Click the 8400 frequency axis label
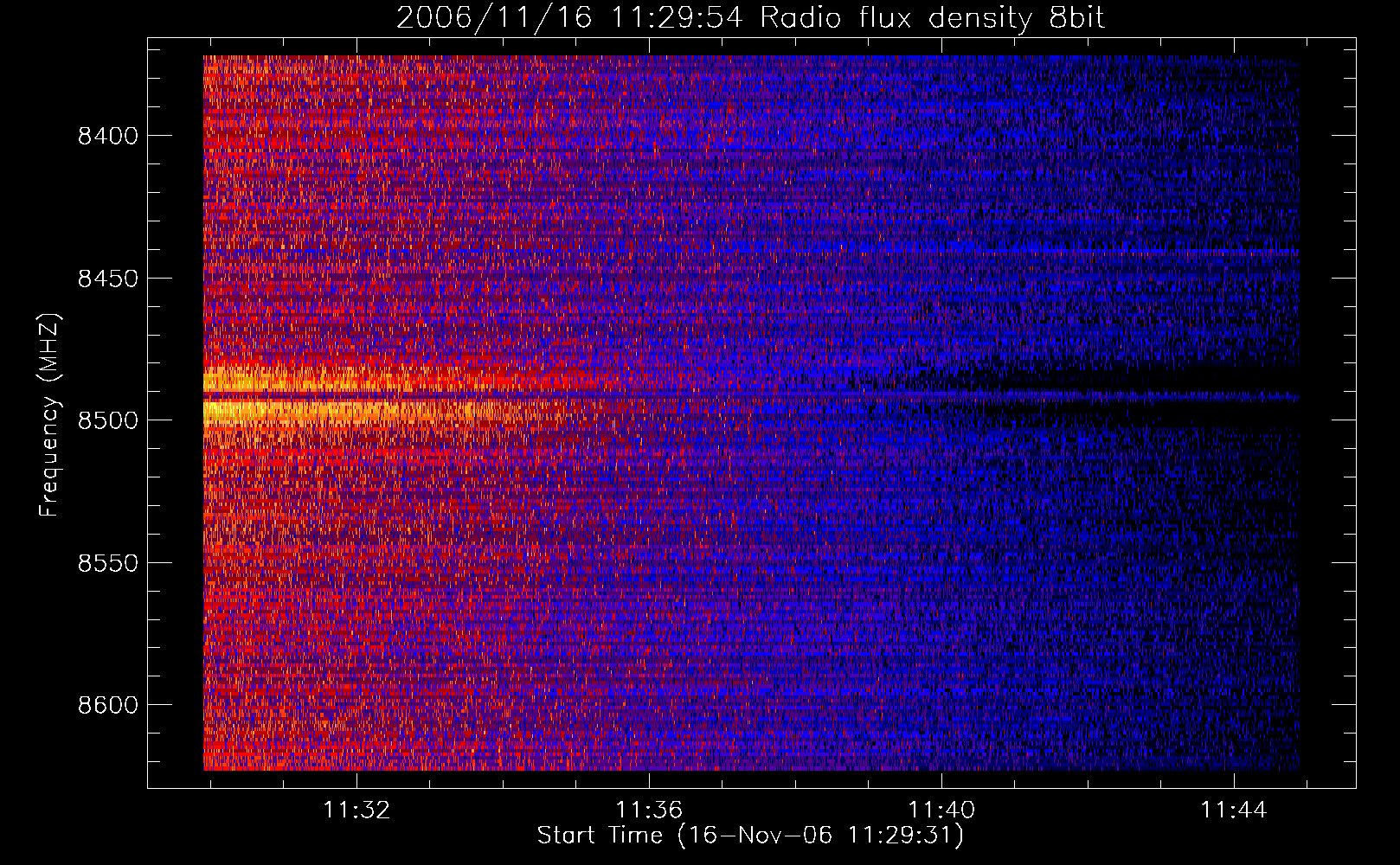 107,136
